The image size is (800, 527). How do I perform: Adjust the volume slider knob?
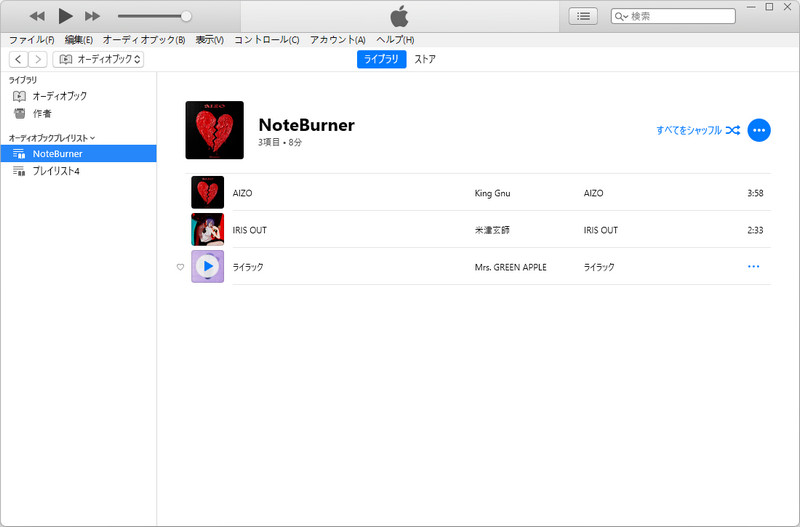[x=187, y=16]
